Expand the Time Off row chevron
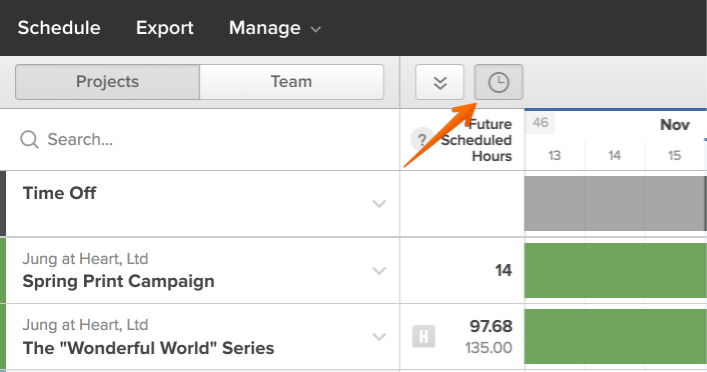Image resolution: width=707 pixels, height=372 pixels. click(379, 204)
